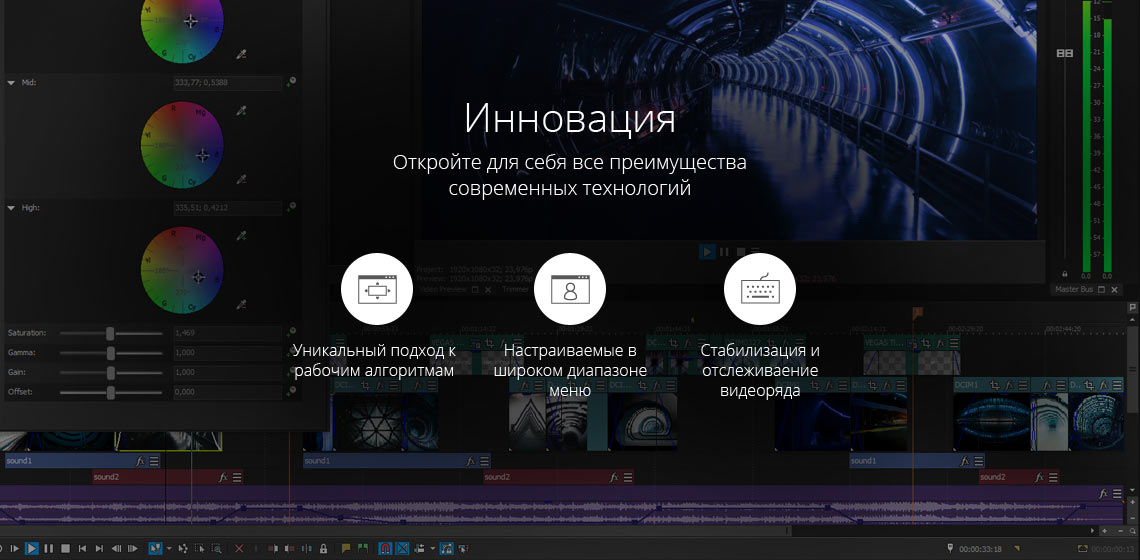Click the red Delete X icon
Viewport: 1140px width, 560px height.
(238, 548)
